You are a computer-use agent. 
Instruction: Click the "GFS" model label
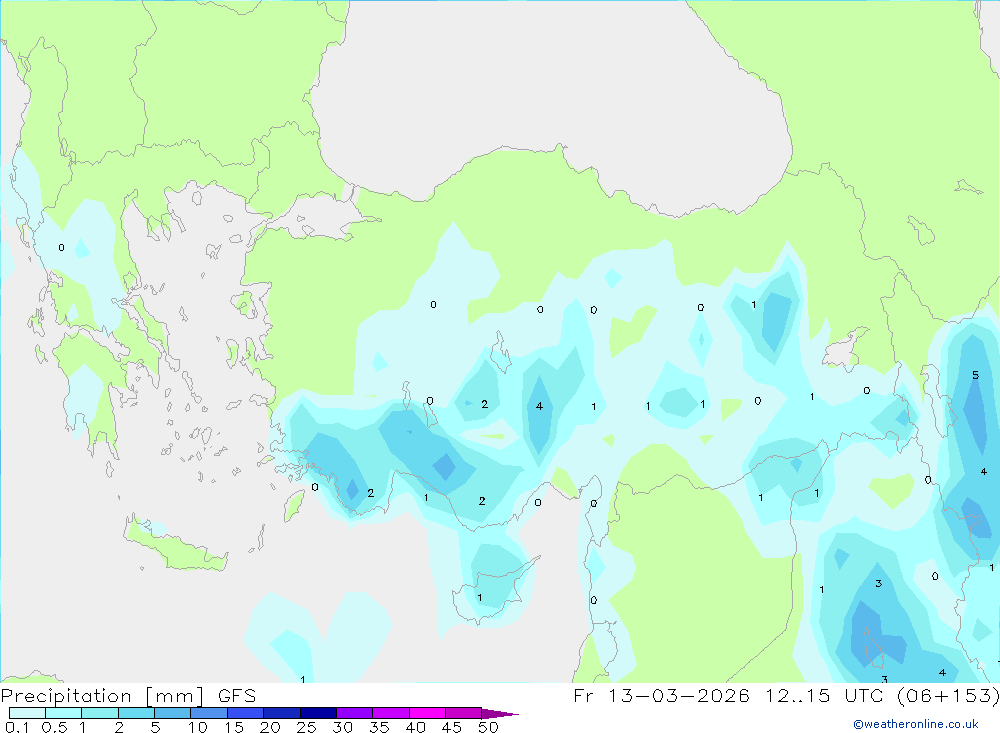click(x=237, y=695)
